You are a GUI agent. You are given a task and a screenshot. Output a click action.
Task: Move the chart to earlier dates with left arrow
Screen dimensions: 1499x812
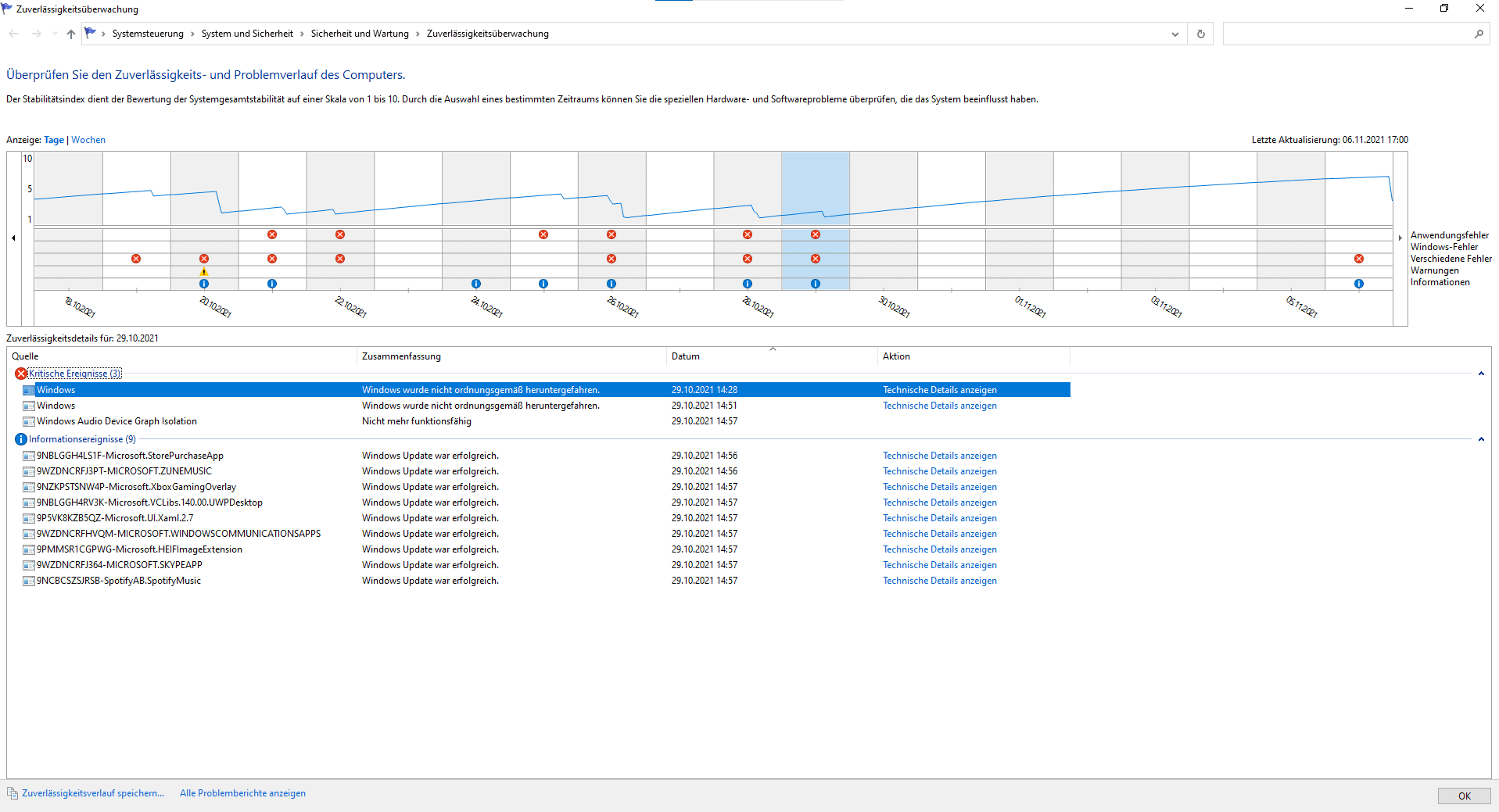(13, 238)
